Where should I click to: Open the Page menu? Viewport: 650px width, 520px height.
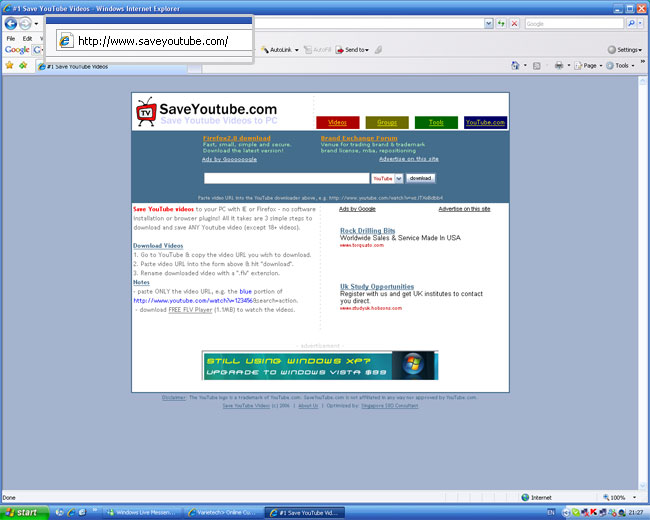point(588,66)
